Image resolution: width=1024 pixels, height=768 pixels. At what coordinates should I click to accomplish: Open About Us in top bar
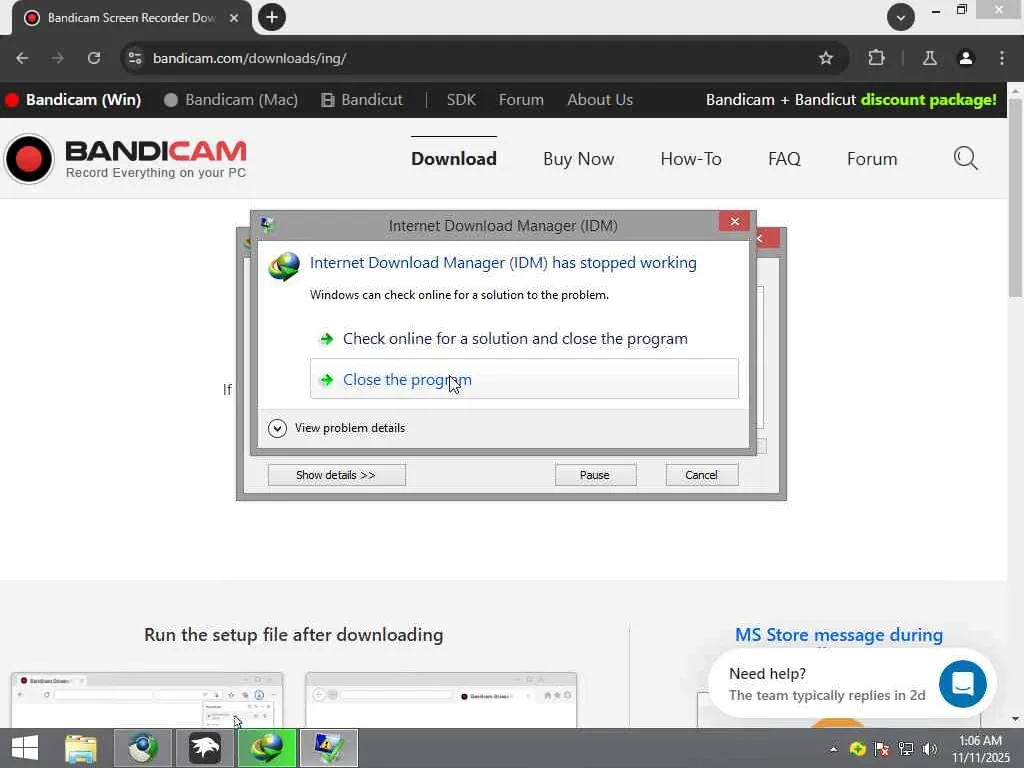tap(600, 100)
